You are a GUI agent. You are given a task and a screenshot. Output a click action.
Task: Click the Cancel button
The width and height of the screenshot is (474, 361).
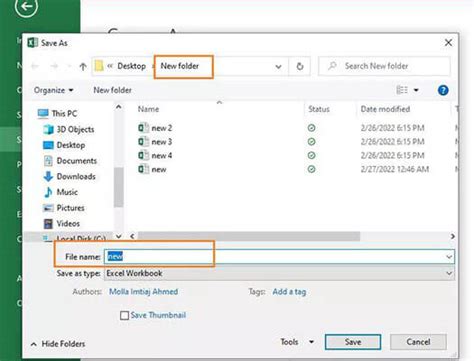pos(418,342)
